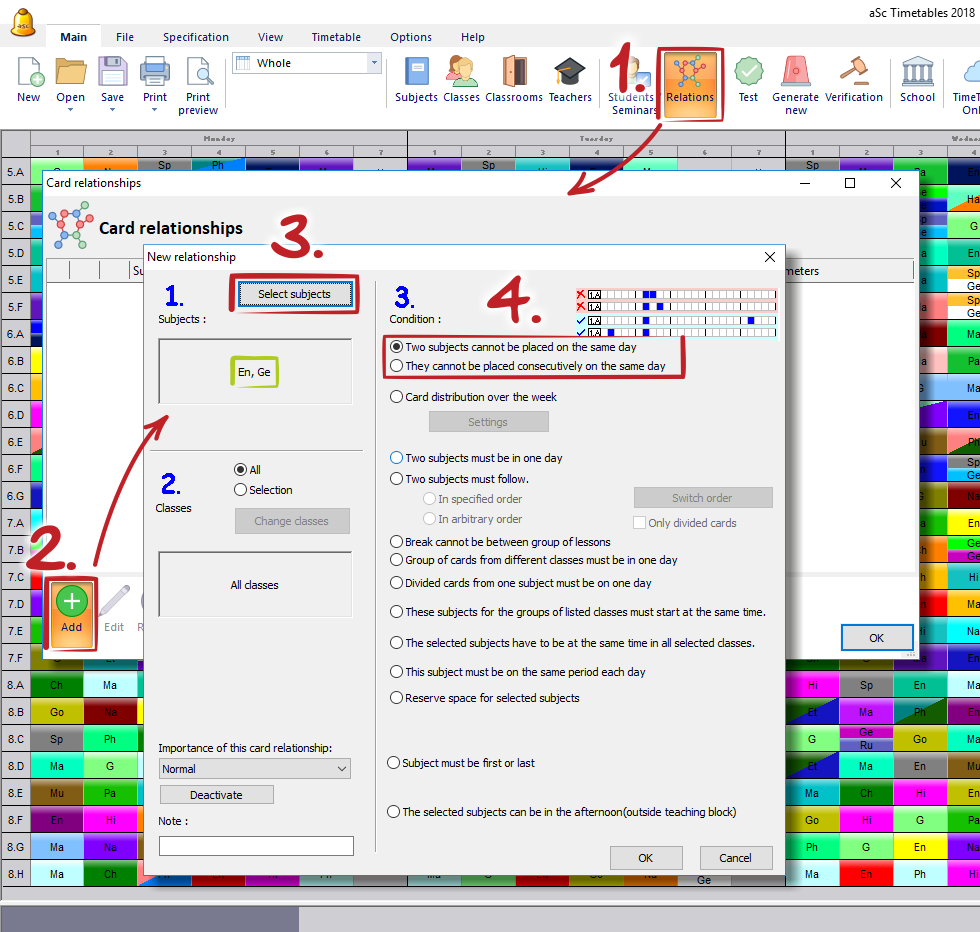Select the 'Selection' classes radio option
The image size is (980, 932).
pos(240,490)
